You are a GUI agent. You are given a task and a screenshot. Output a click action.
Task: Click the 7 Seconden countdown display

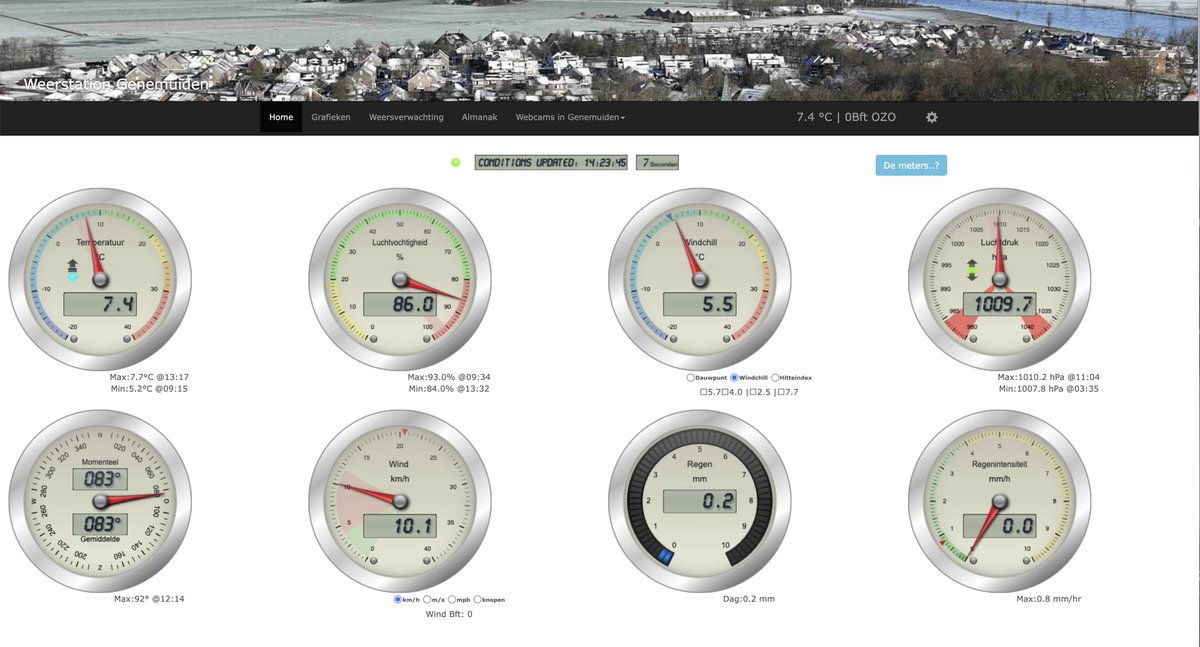click(657, 162)
